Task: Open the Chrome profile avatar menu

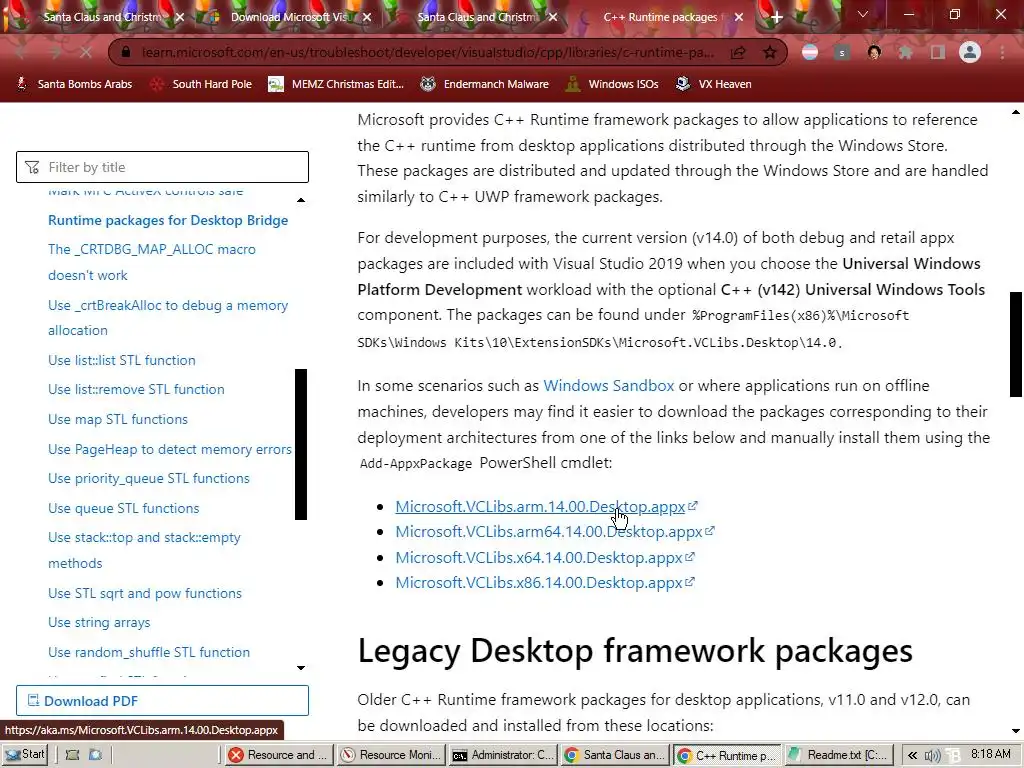Action: [970, 52]
